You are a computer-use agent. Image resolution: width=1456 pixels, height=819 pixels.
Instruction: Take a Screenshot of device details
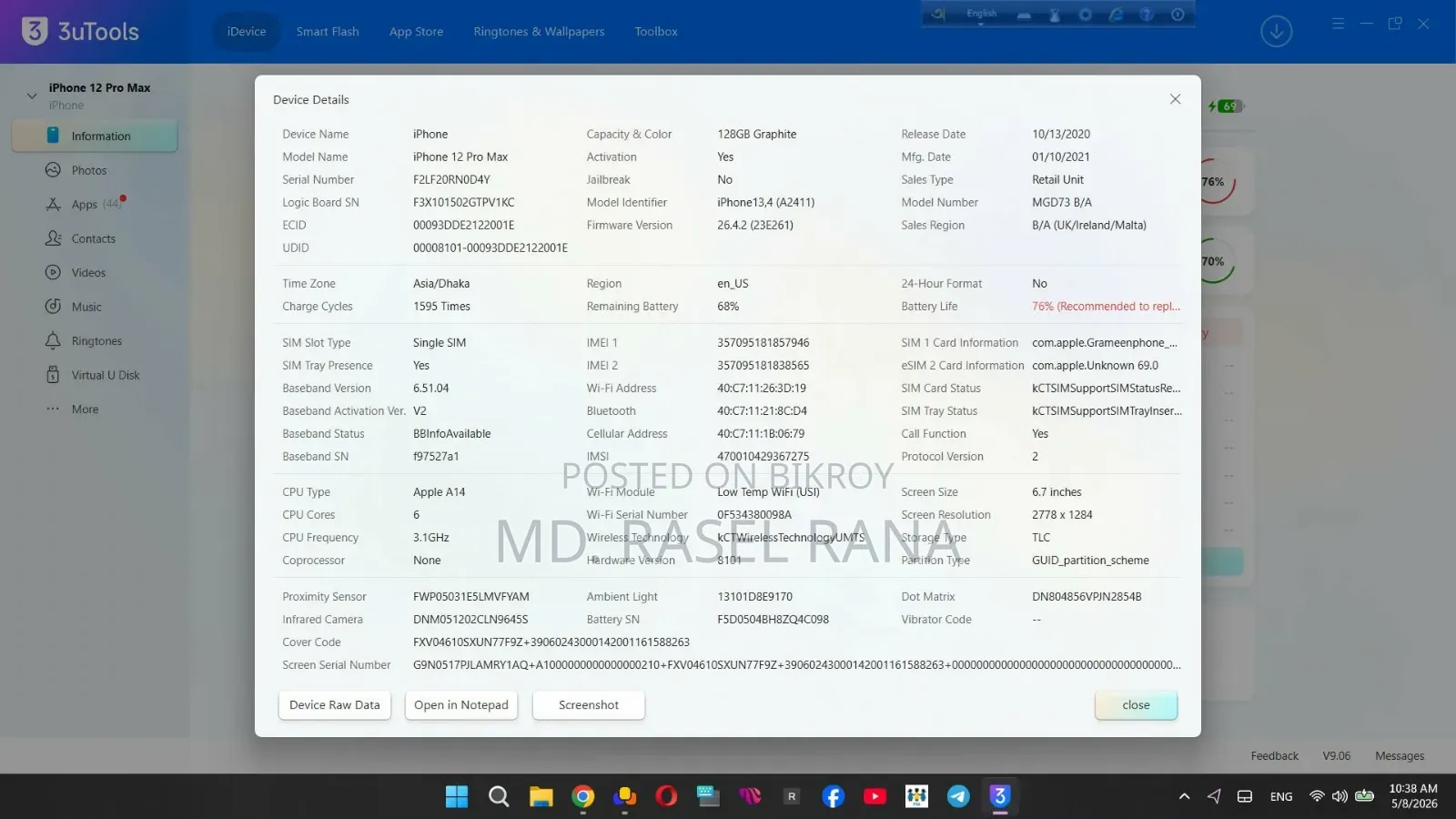589,705
